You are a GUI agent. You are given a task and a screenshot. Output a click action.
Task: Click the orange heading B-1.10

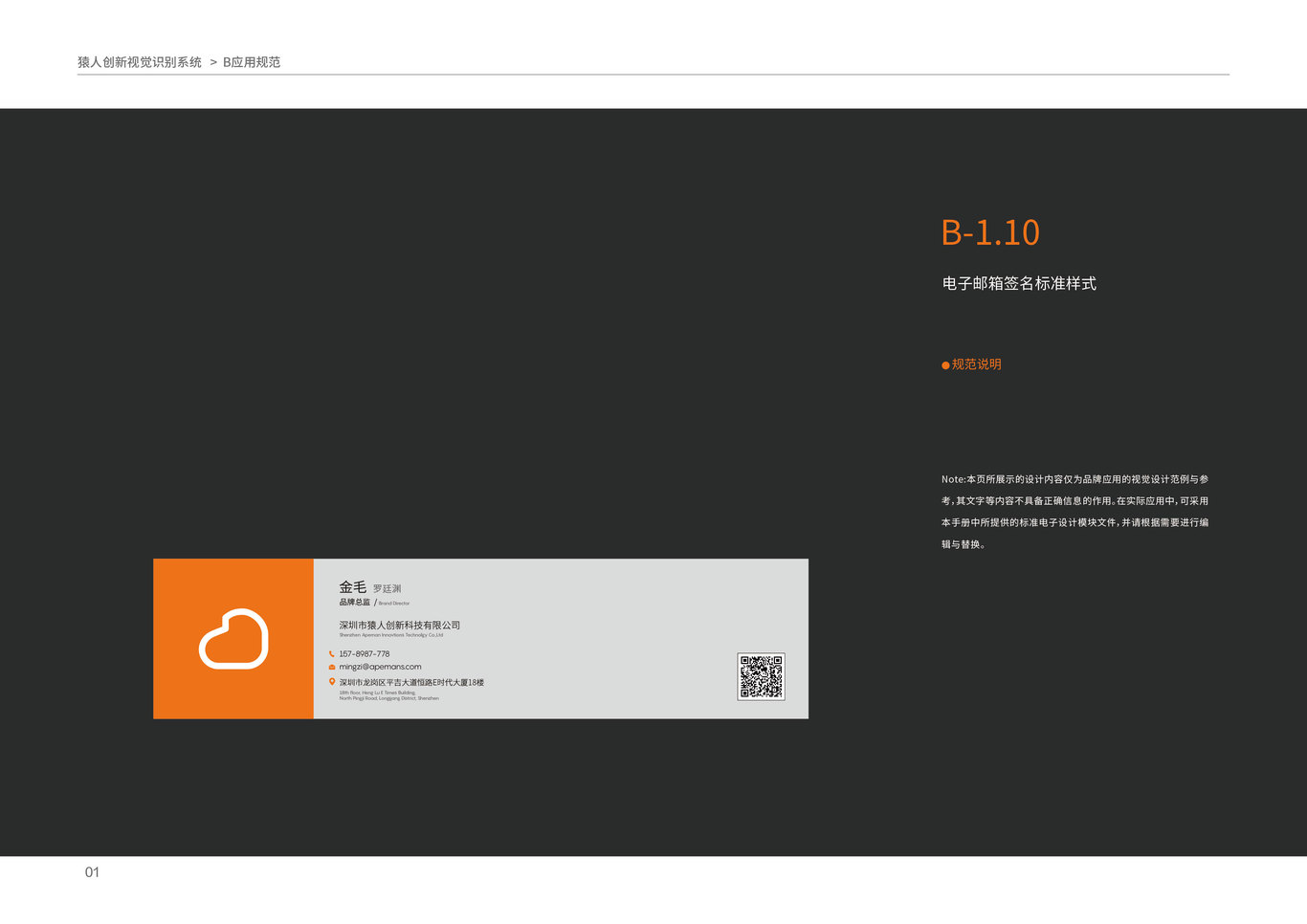(990, 232)
